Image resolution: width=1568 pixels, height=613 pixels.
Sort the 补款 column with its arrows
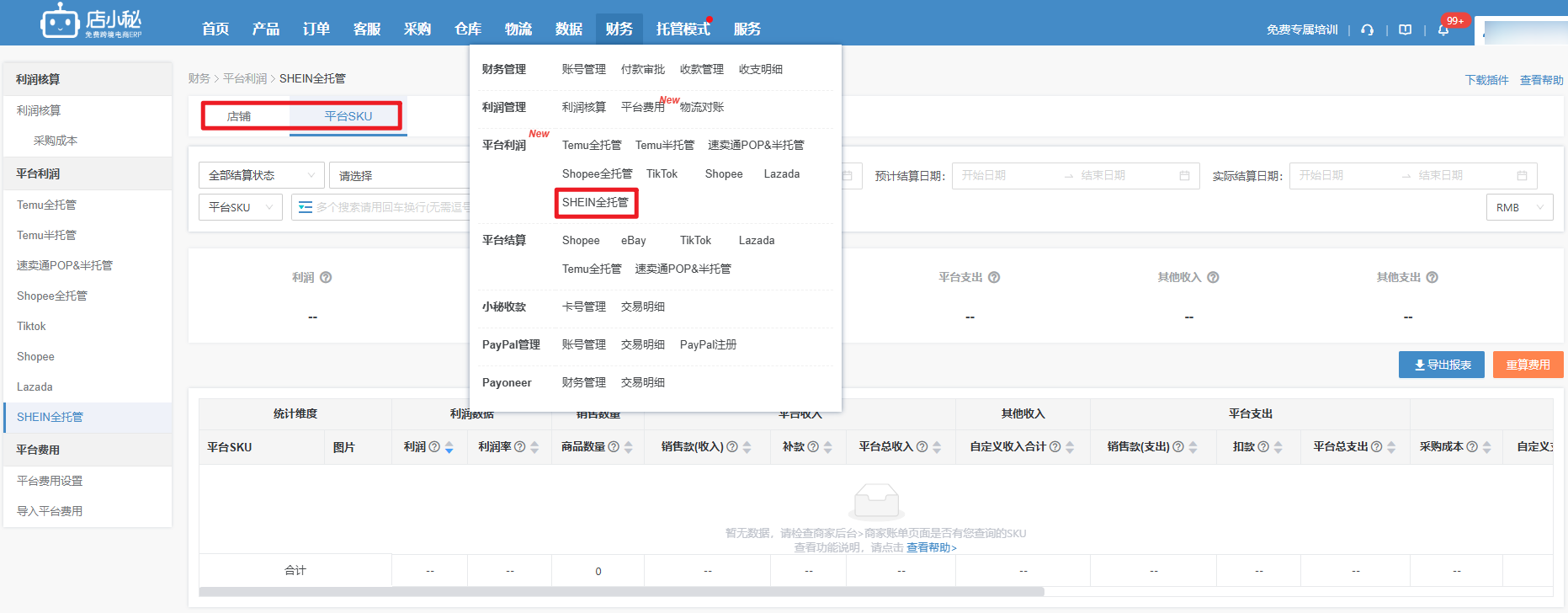[828, 447]
